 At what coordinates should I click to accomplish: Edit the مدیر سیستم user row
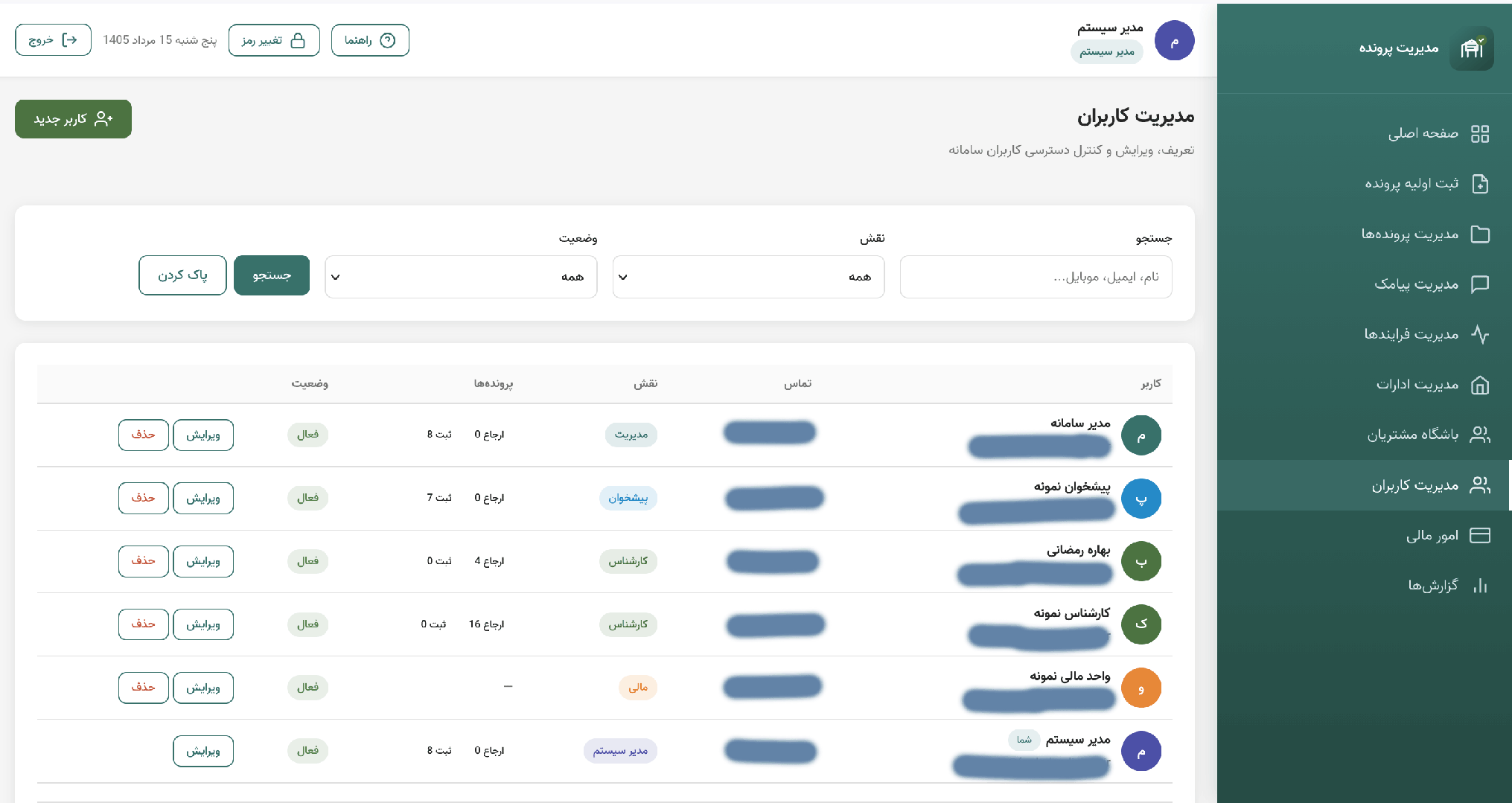pos(203,751)
